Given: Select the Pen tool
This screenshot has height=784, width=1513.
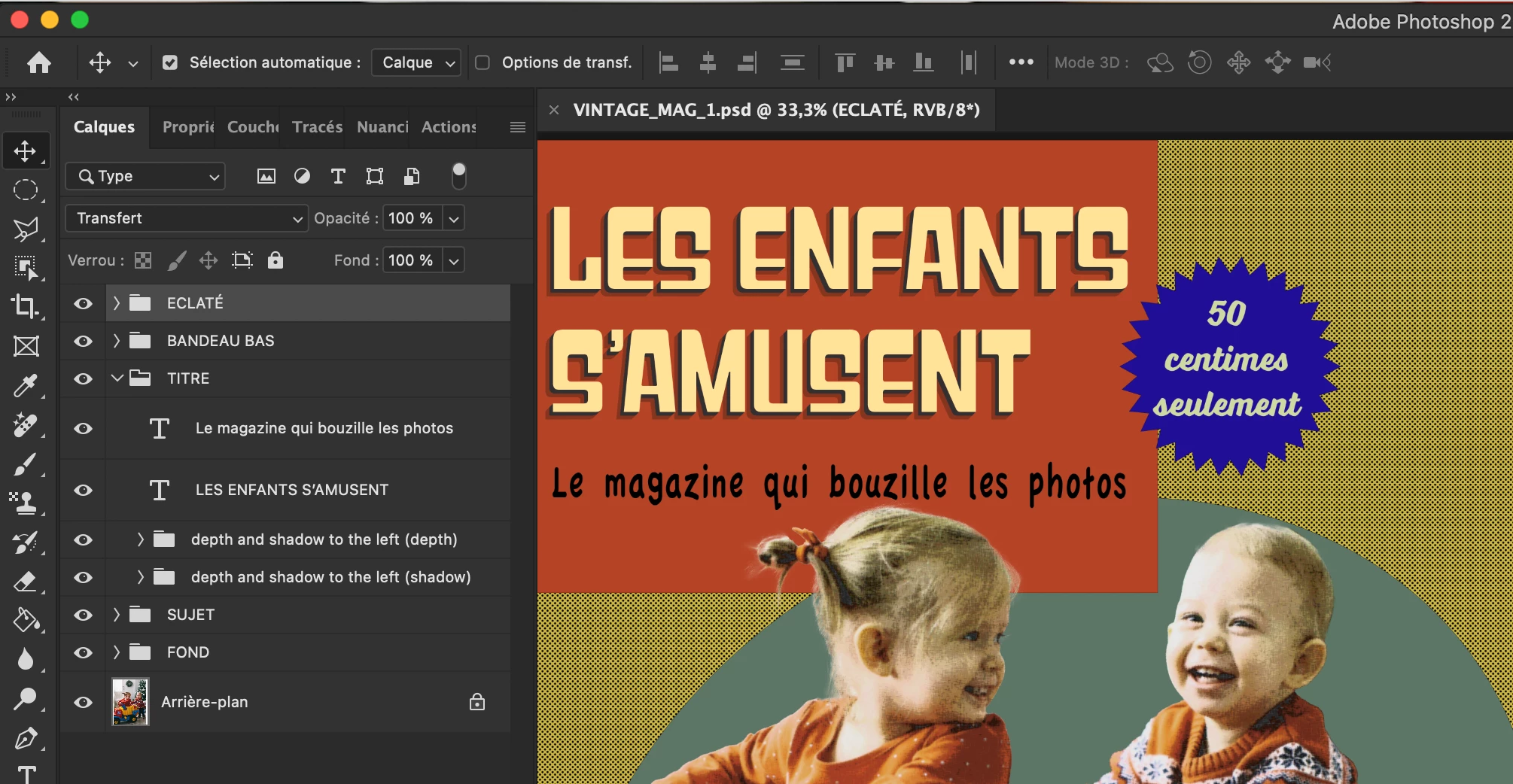Looking at the screenshot, I should [26, 738].
